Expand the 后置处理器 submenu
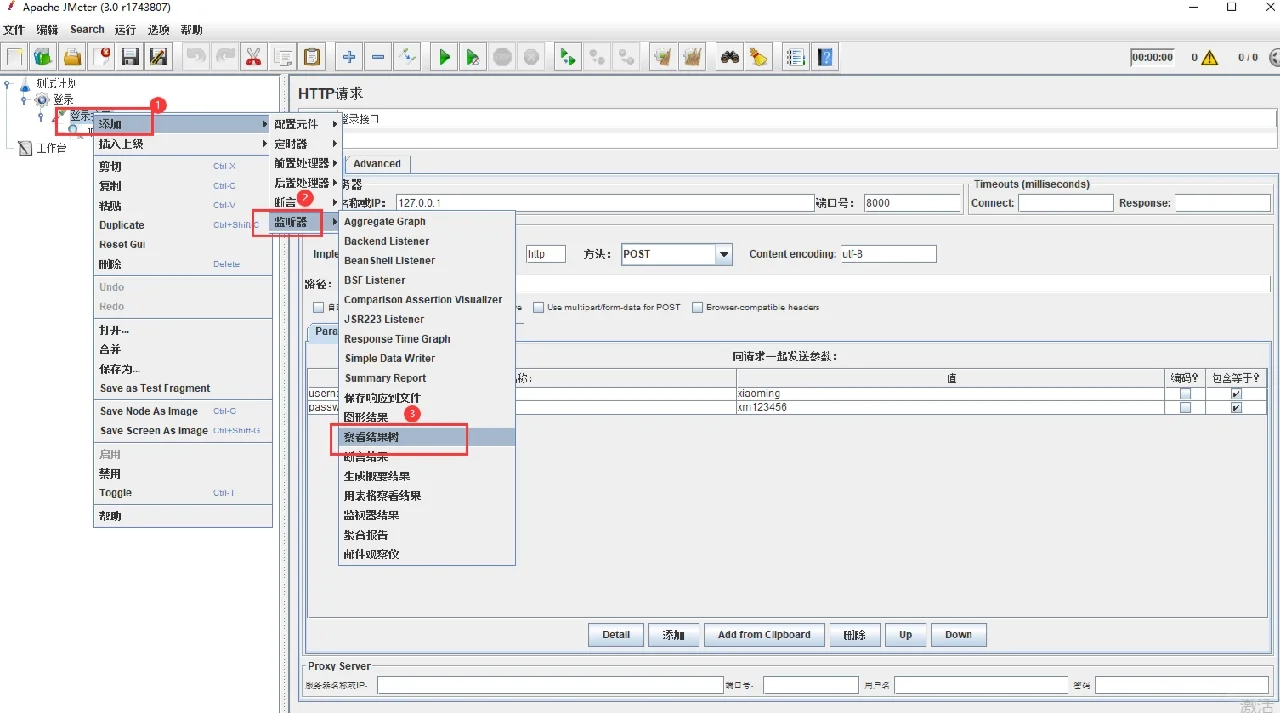1280x713 pixels. [x=305, y=183]
